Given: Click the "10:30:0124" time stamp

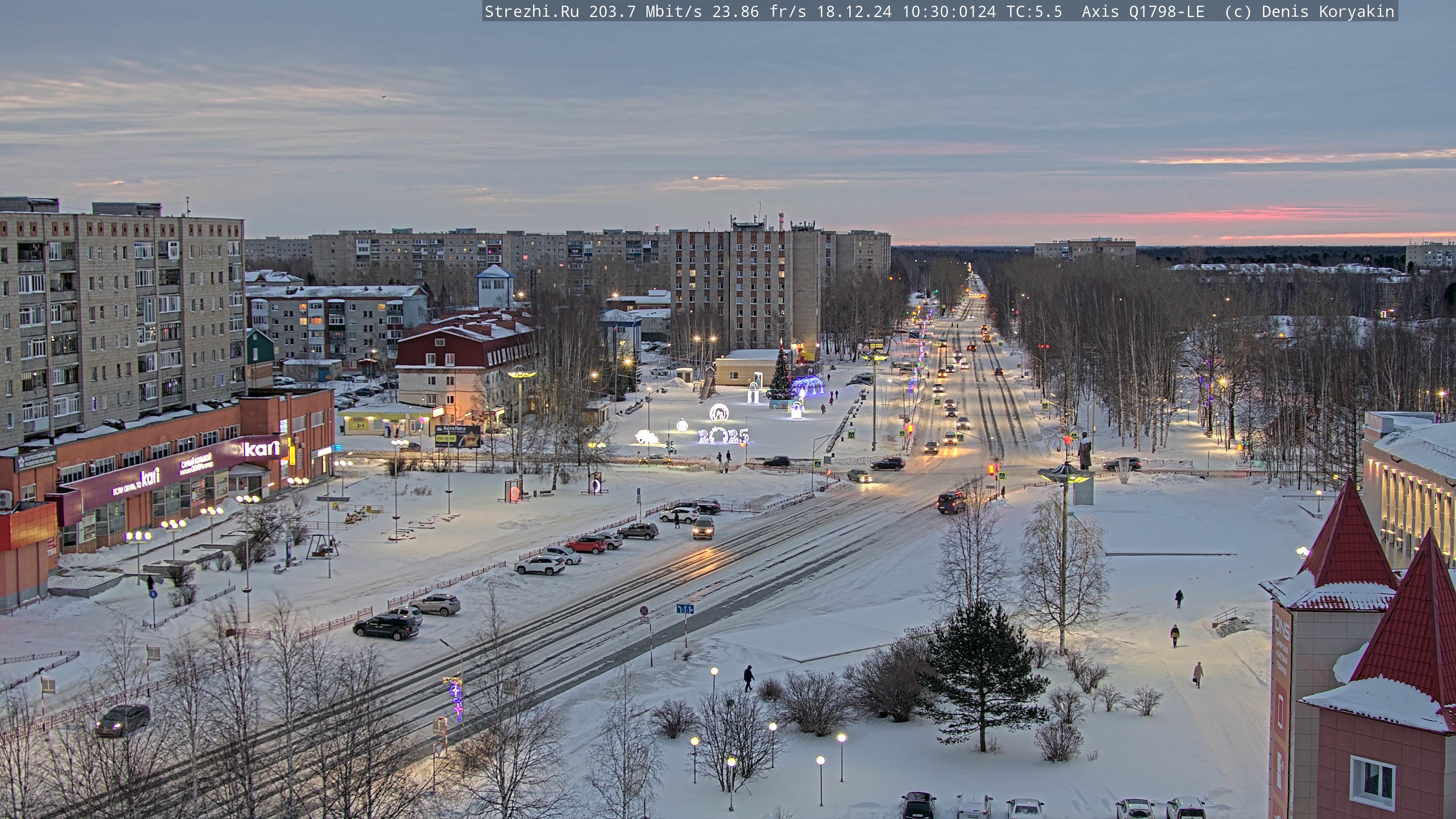Looking at the screenshot, I should point(949,11).
